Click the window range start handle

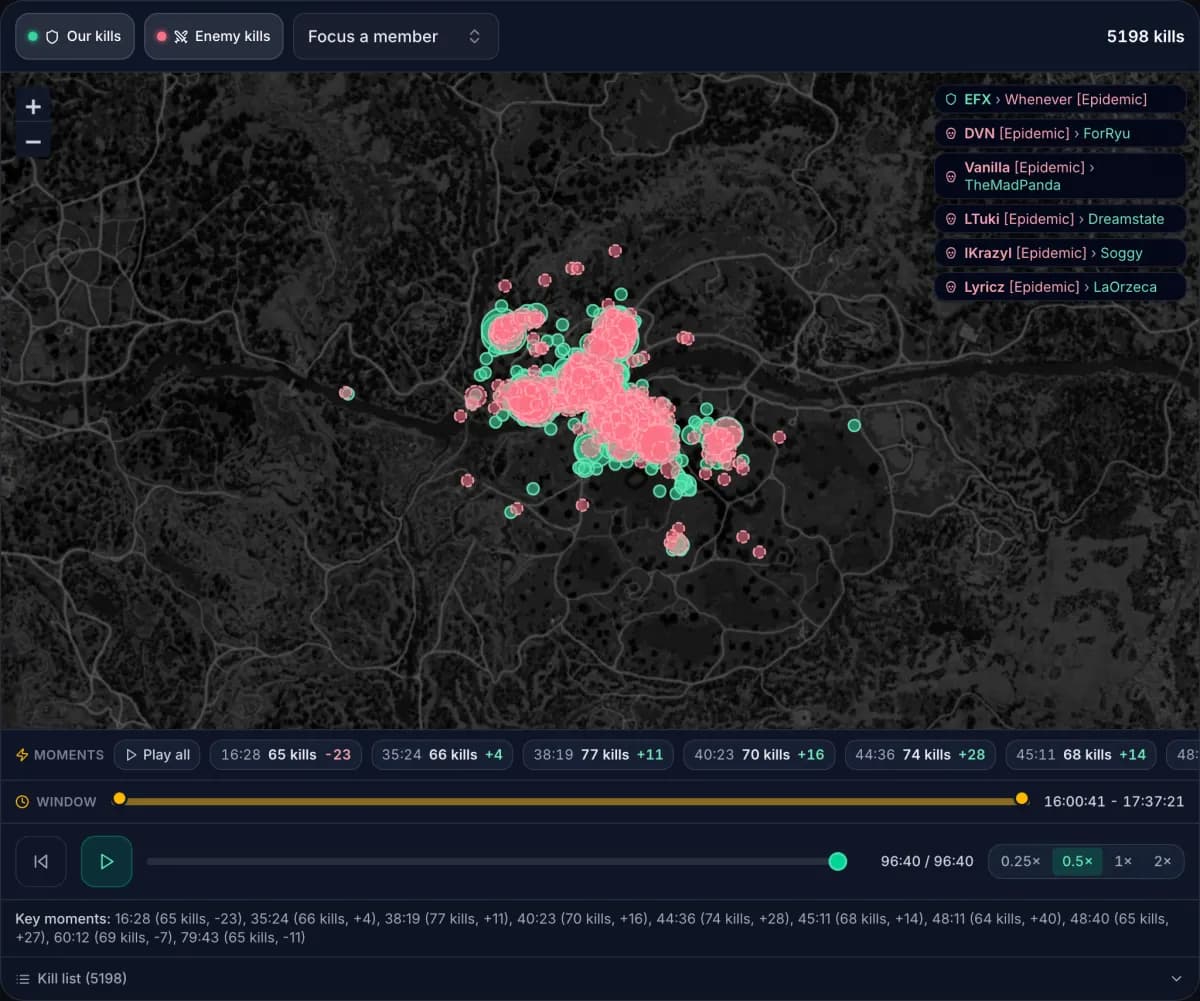click(120, 798)
